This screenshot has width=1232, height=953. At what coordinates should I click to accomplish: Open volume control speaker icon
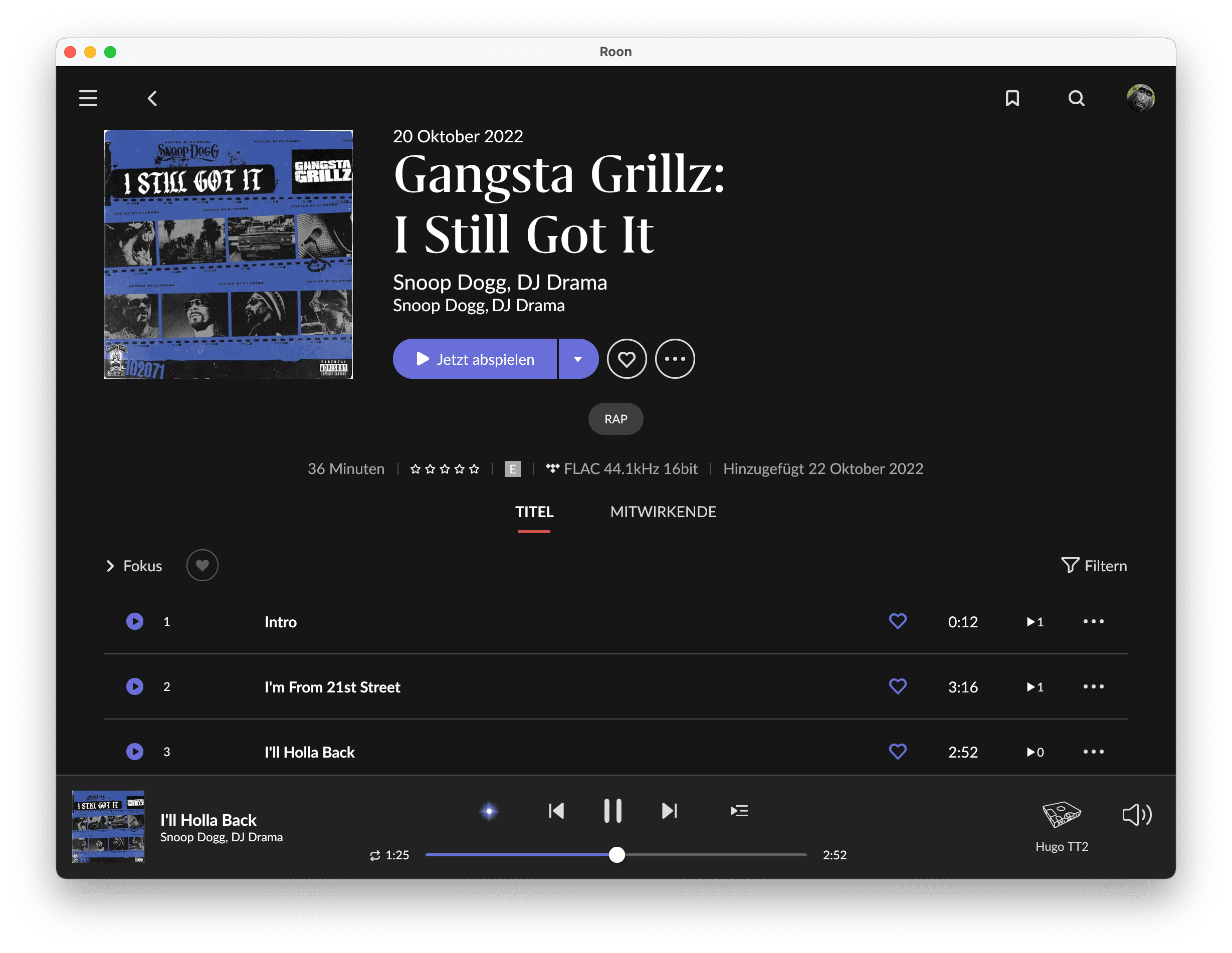pos(1136,814)
